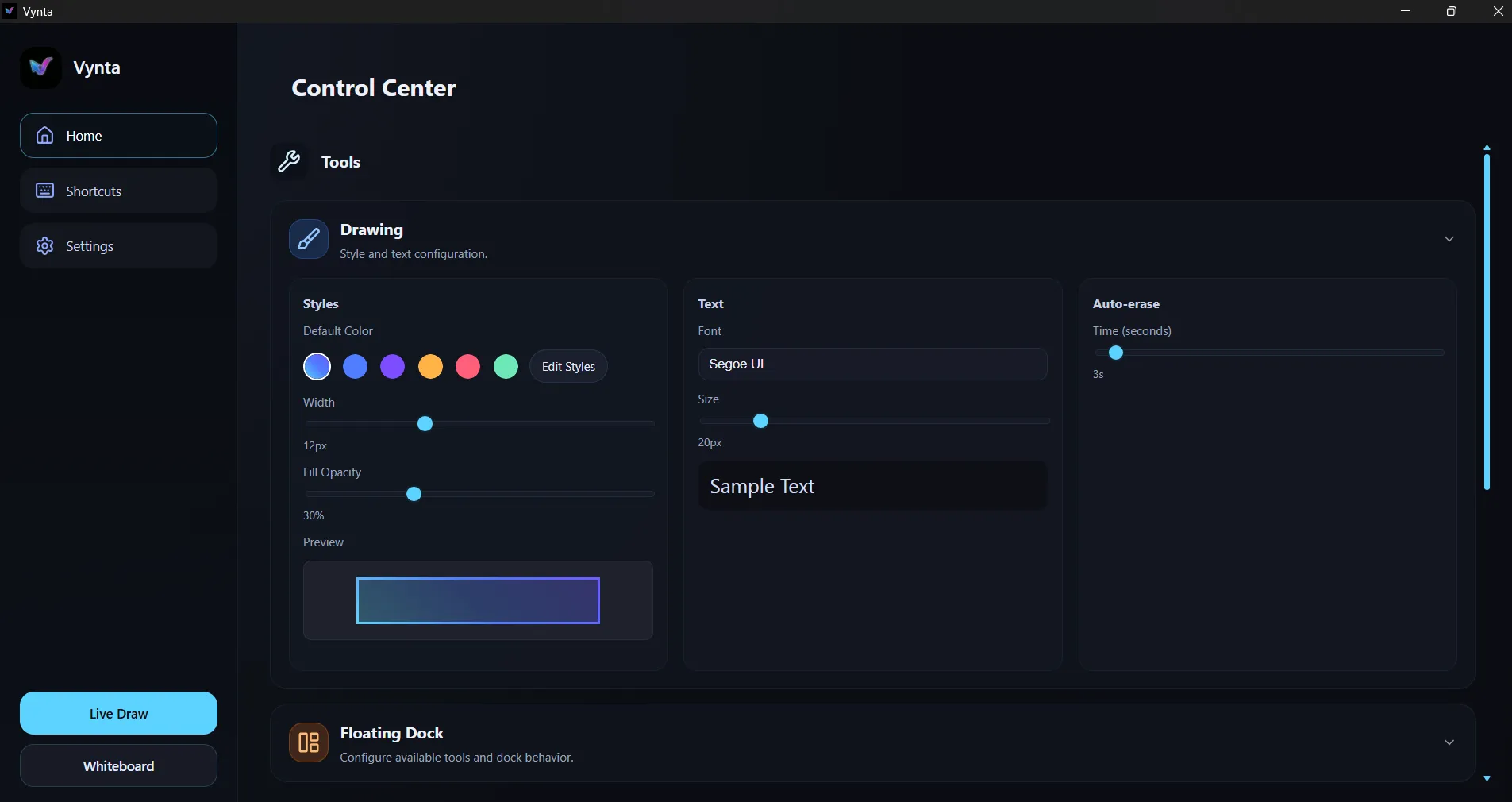
Task: Pick the purple color swatch
Action: [x=392, y=366]
